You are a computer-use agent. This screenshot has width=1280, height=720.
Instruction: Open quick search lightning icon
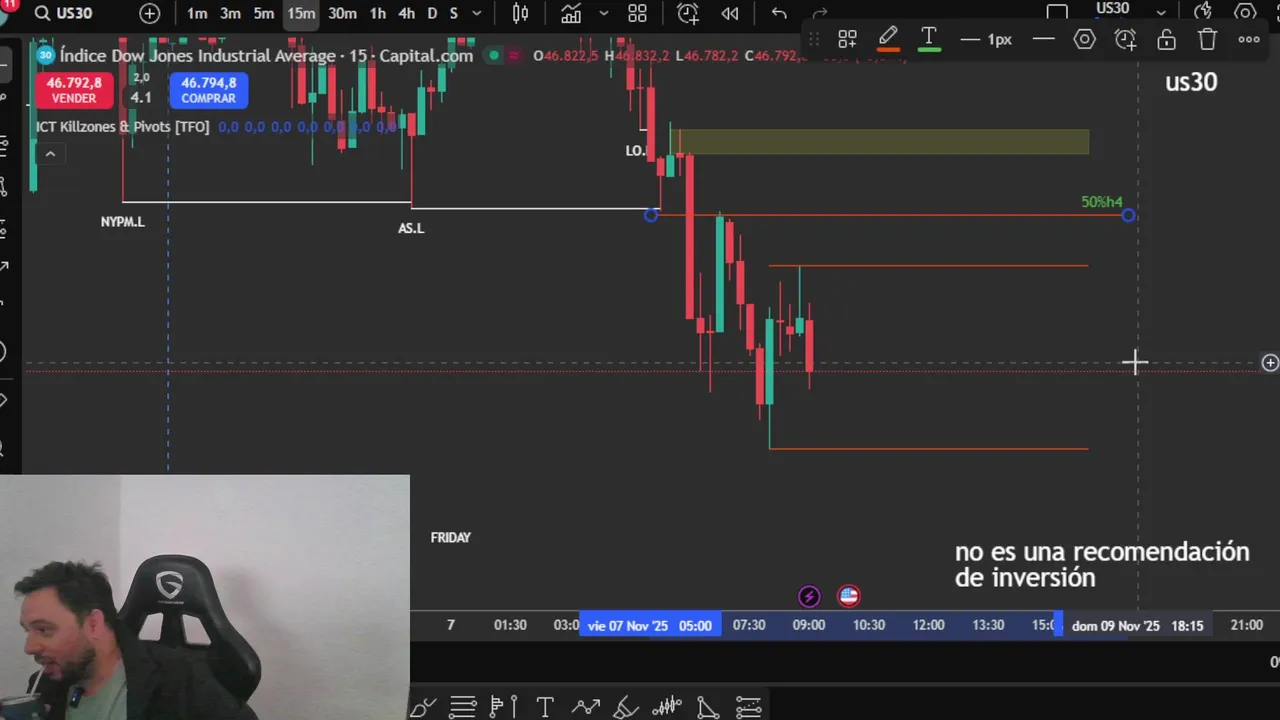point(1203,11)
